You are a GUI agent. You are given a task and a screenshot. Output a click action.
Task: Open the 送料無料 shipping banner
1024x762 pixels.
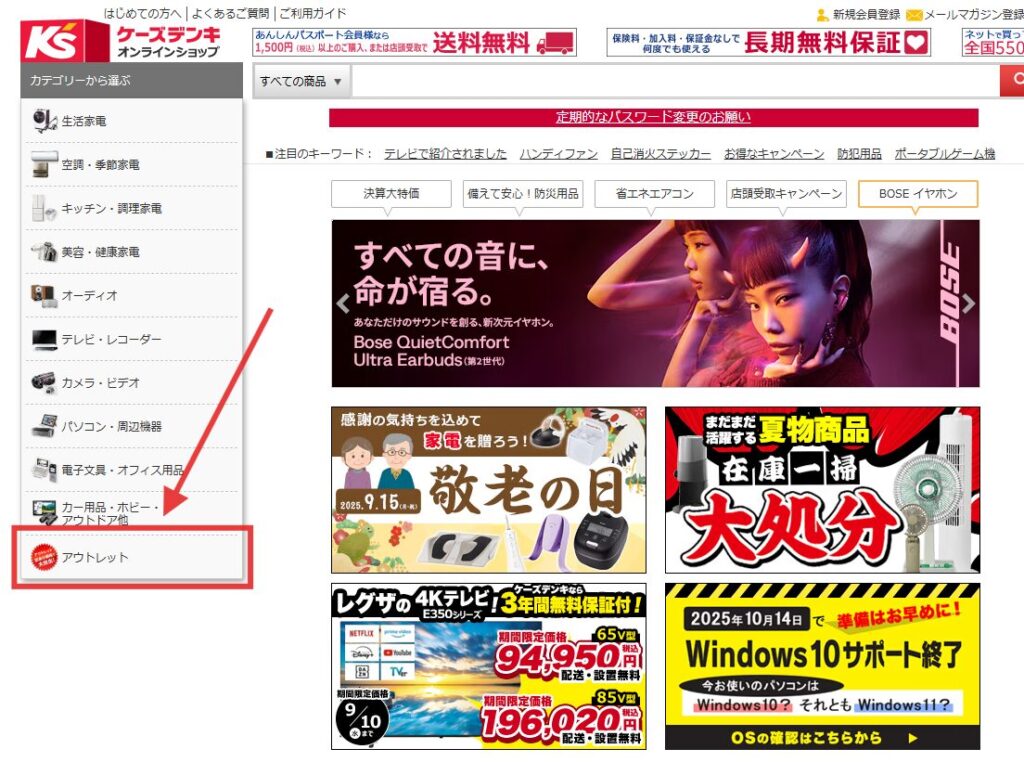click(x=414, y=42)
